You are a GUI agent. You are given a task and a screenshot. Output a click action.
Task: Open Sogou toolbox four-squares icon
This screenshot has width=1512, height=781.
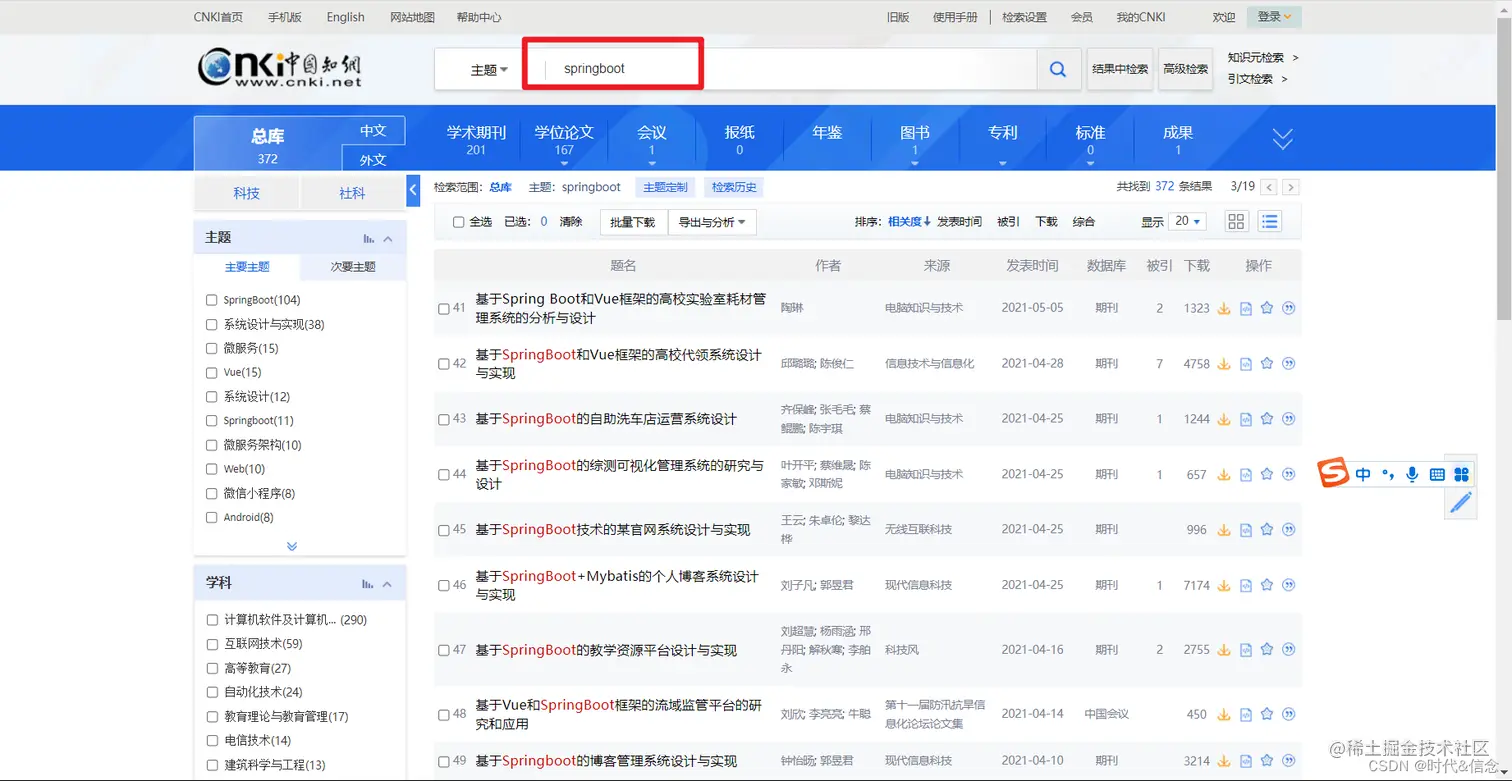tap(1462, 474)
